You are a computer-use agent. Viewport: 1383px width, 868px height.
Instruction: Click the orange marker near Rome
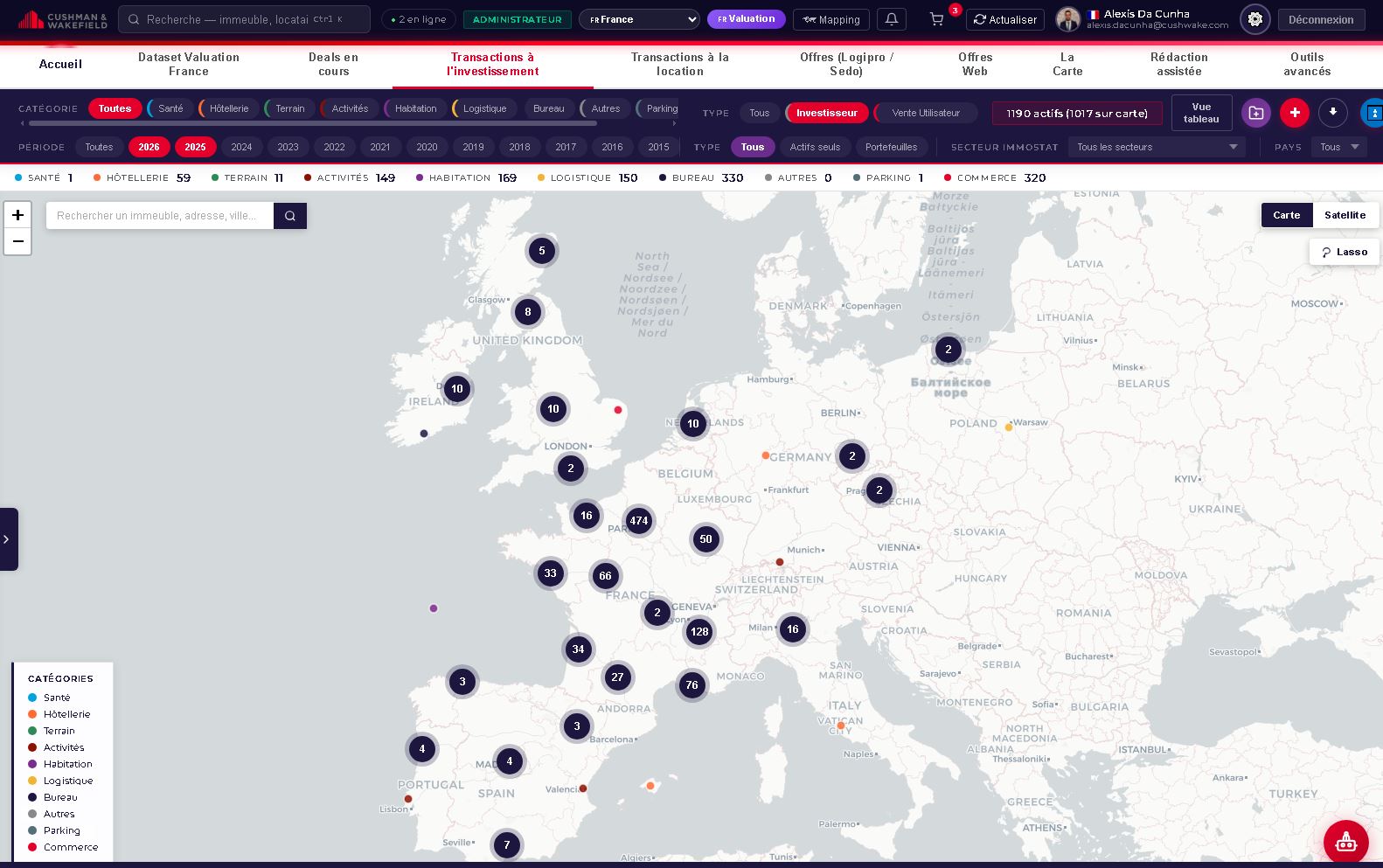[x=841, y=726]
